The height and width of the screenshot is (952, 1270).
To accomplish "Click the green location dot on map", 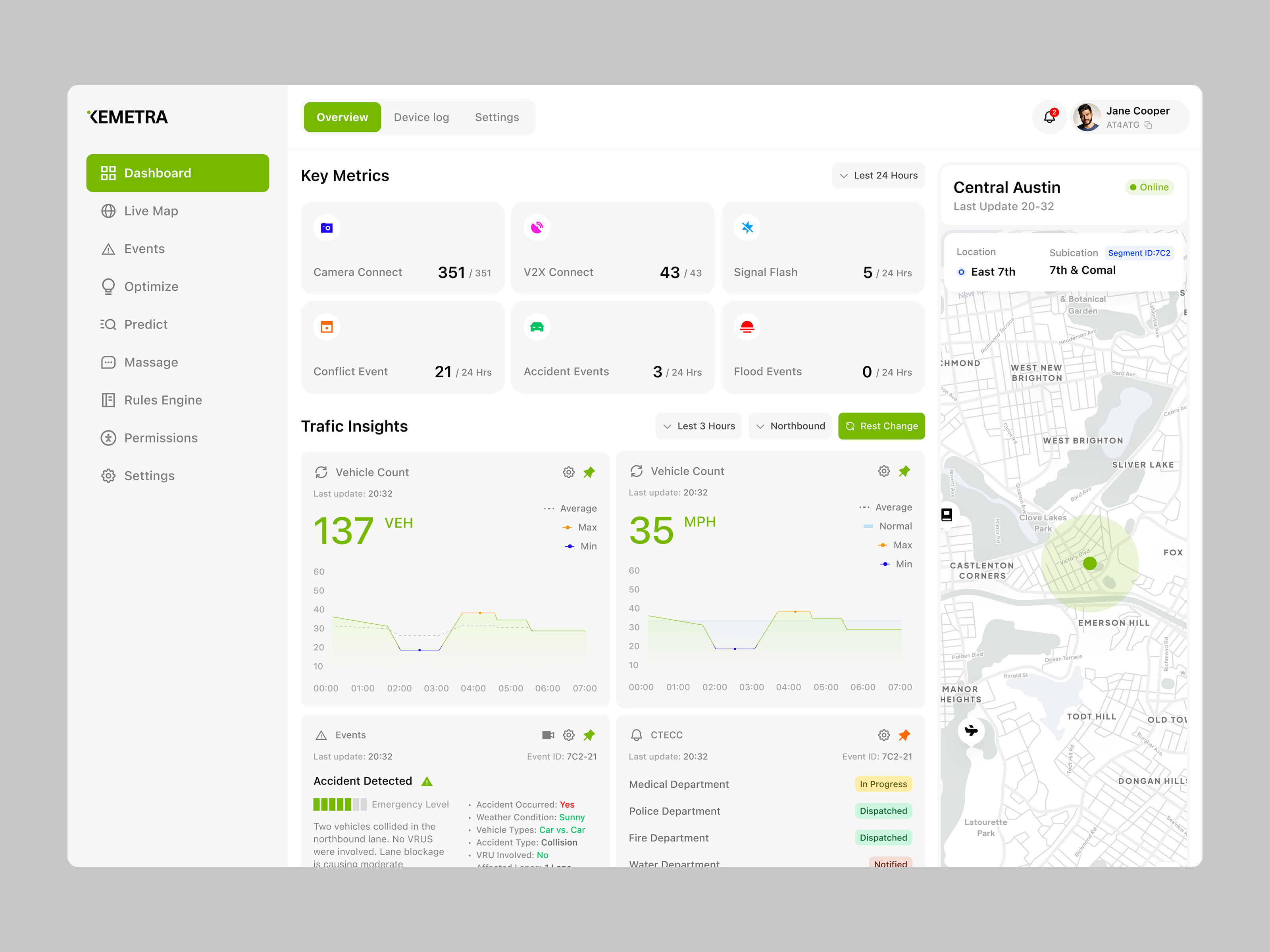I will pyautogui.click(x=1089, y=564).
